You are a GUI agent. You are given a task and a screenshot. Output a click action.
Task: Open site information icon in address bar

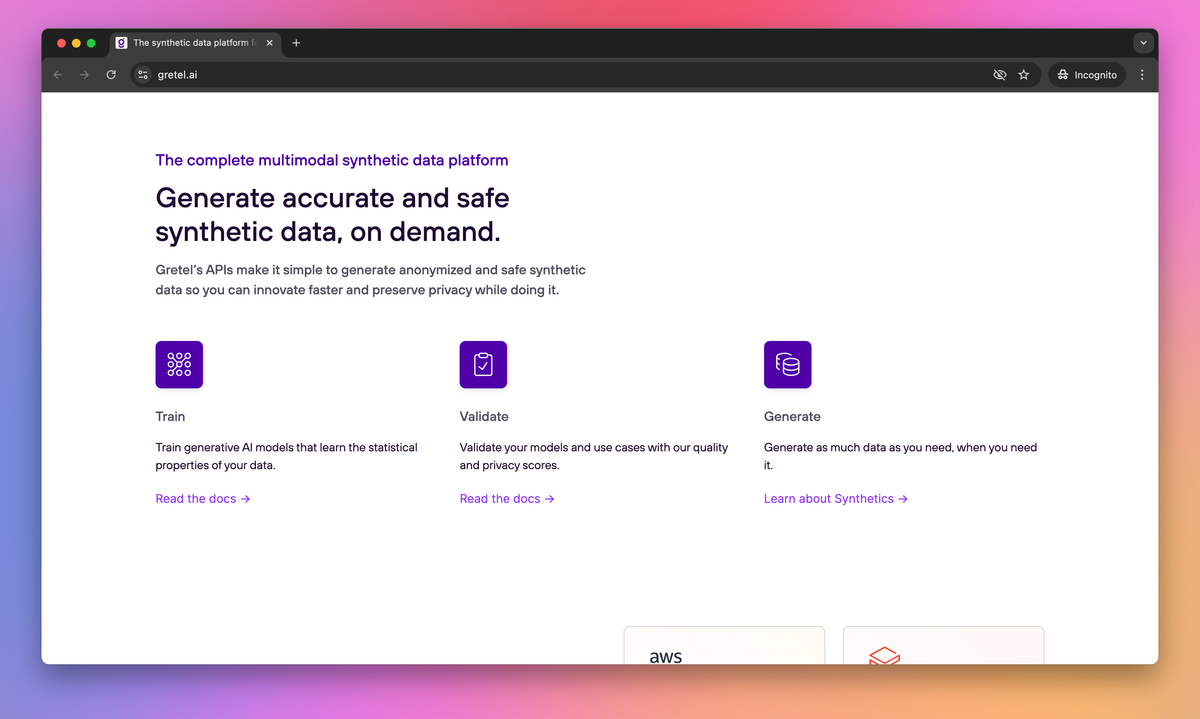pyautogui.click(x=143, y=75)
